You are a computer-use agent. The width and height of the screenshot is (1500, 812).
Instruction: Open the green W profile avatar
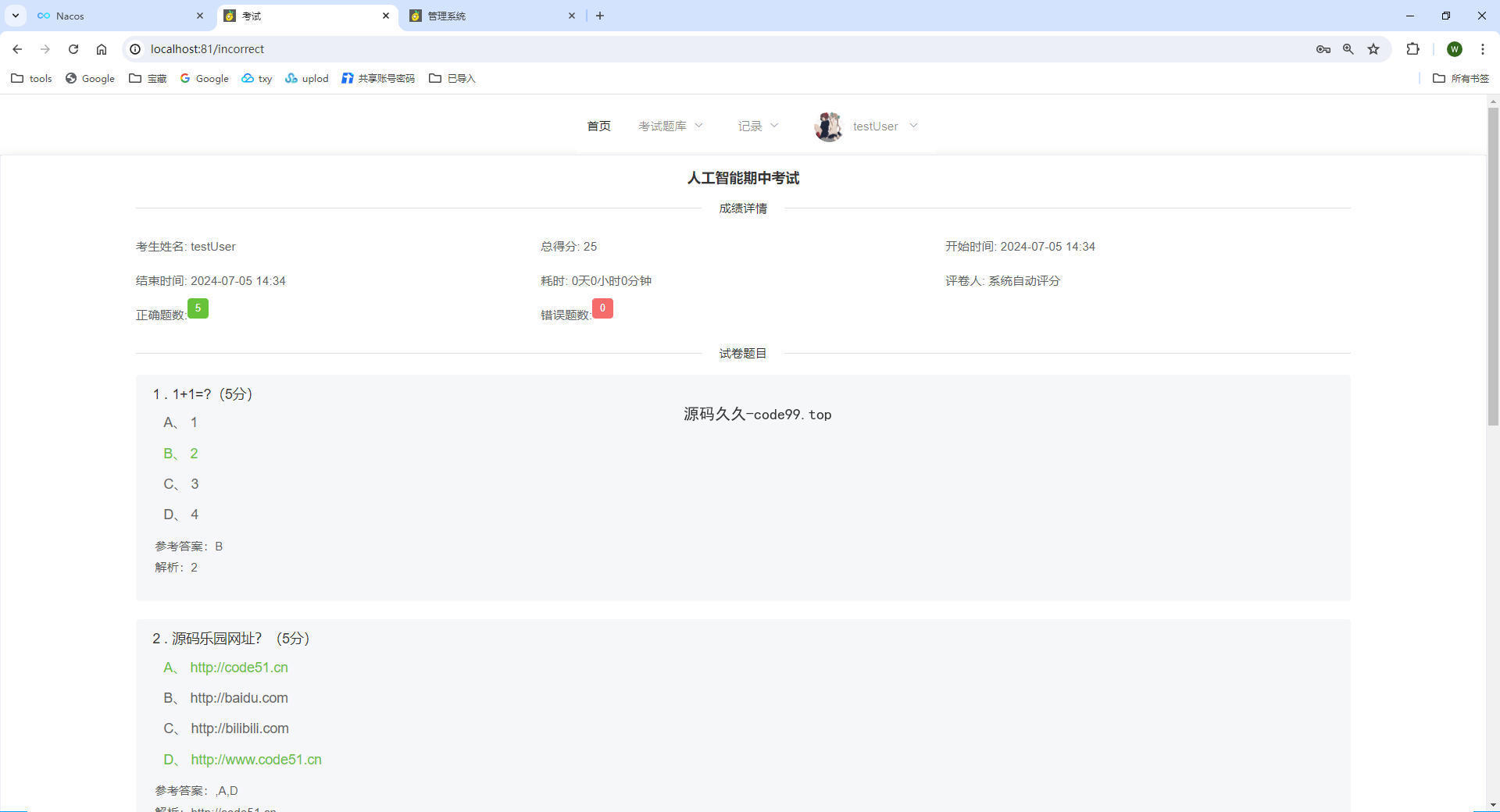[1454, 49]
